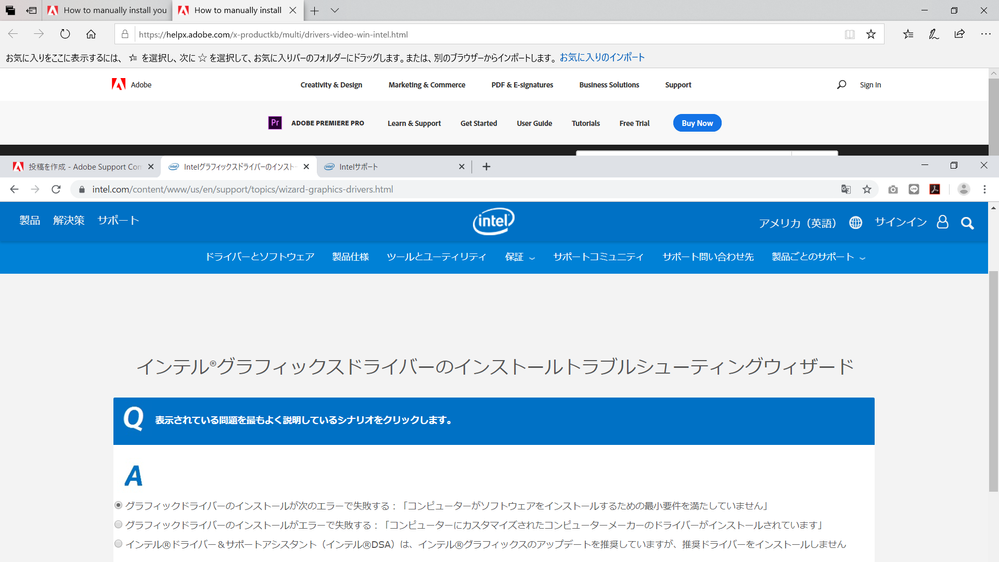Click Intel globe language icon

click(x=856, y=222)
